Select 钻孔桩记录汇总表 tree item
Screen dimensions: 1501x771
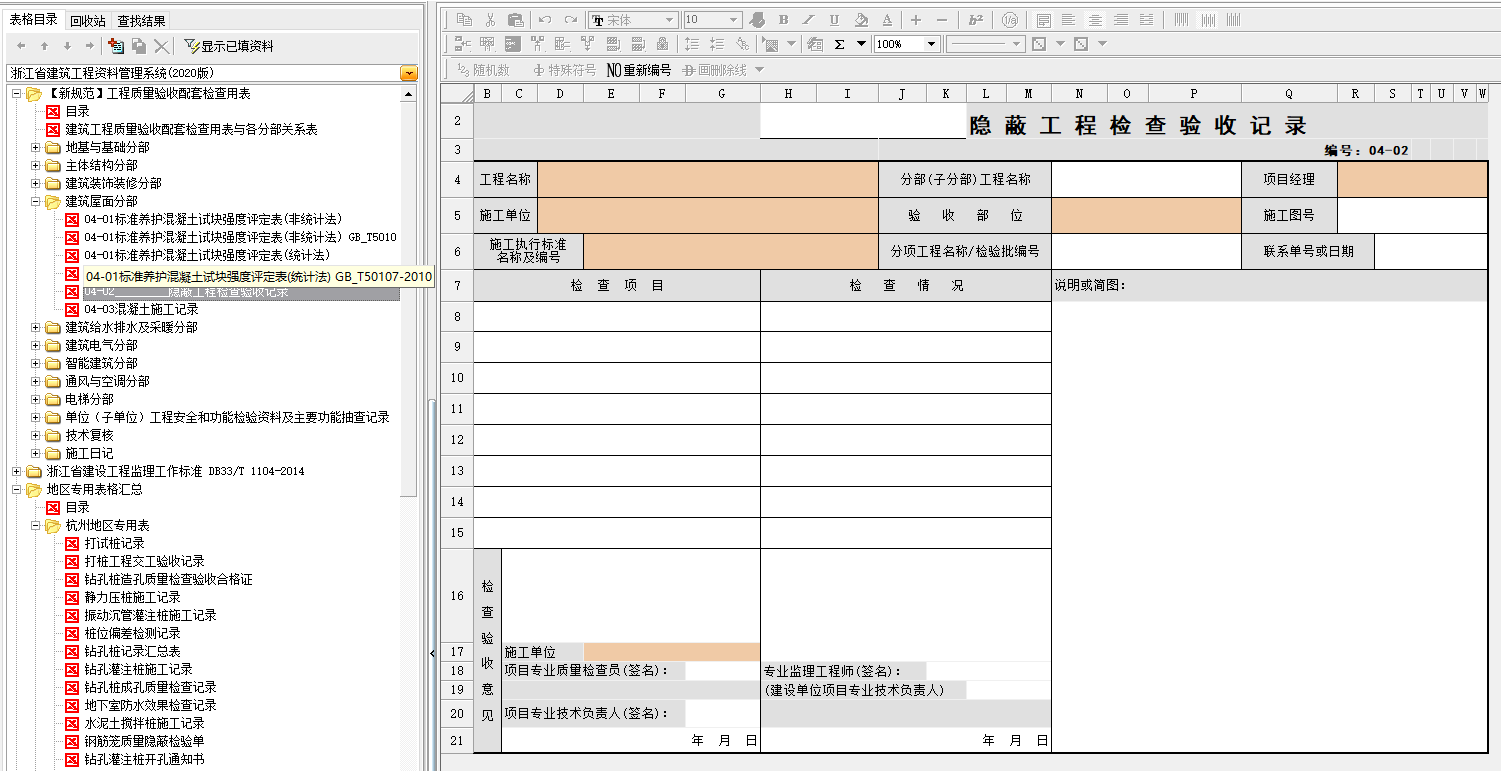(132, 651)
